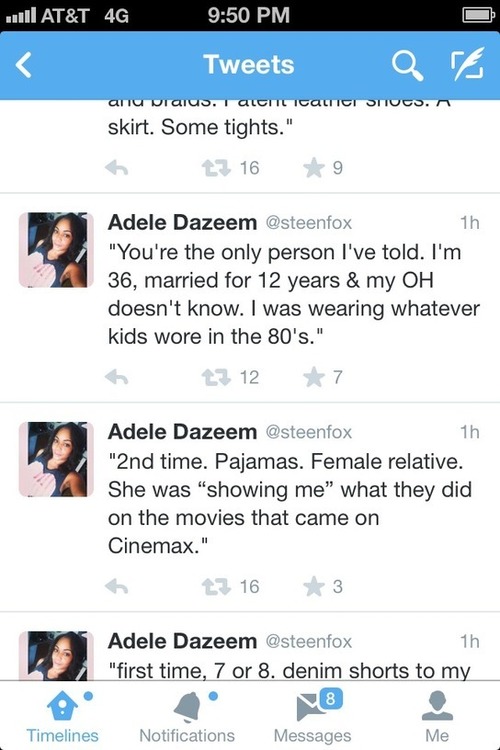Tap the back arrow in the header
This screenshot has width=500, height=750.
[23, 65]
